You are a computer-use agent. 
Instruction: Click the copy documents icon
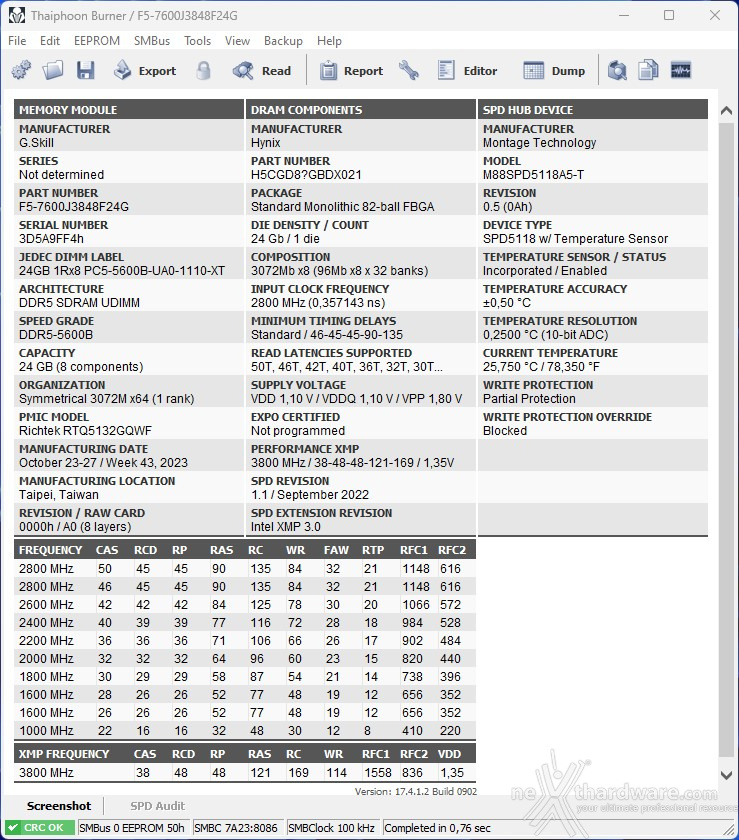point(648,70)
